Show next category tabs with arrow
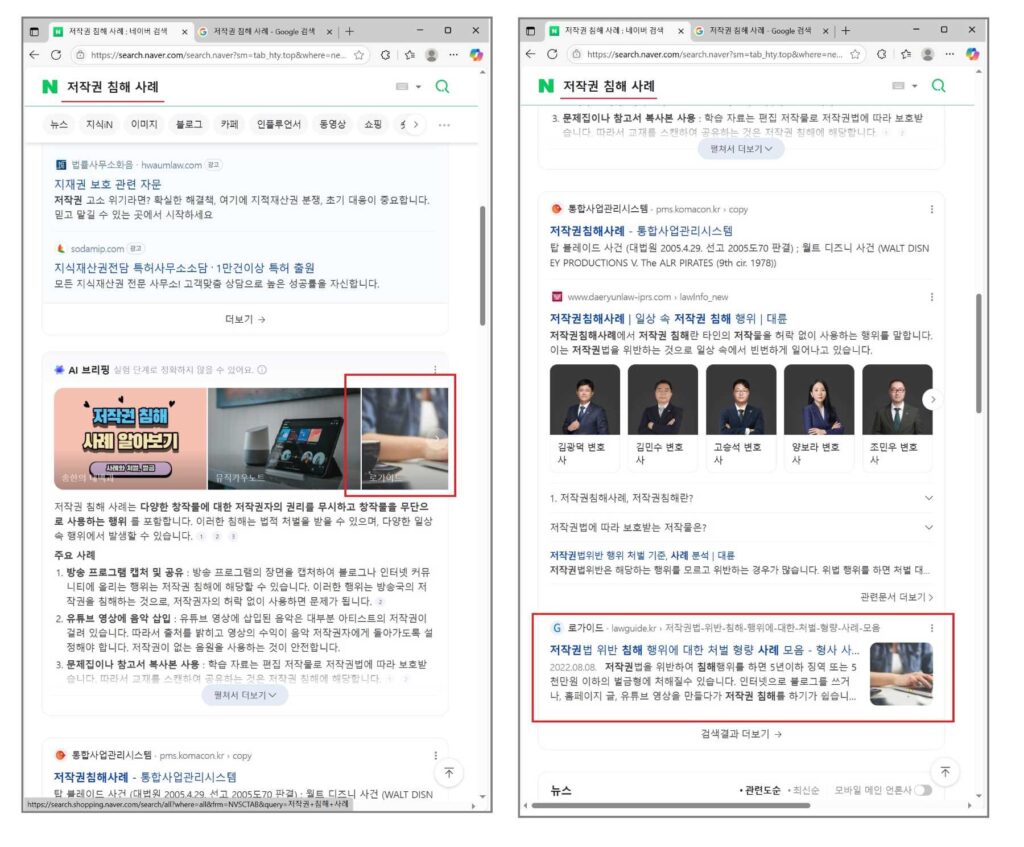The image size is (1024, 847). [x=415, y=124]
